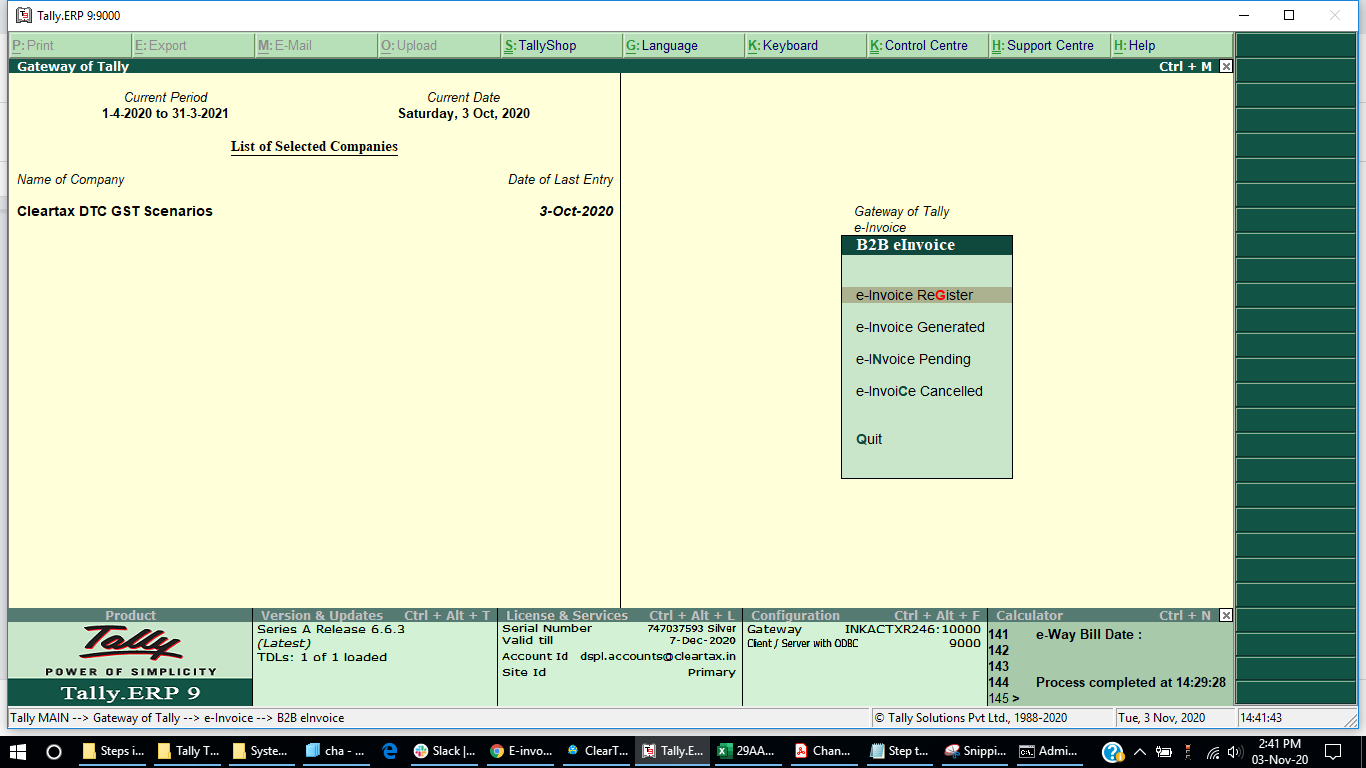
Task: Open the taskbar clock showing 2:41 PM
Action: click(1279, 751)
